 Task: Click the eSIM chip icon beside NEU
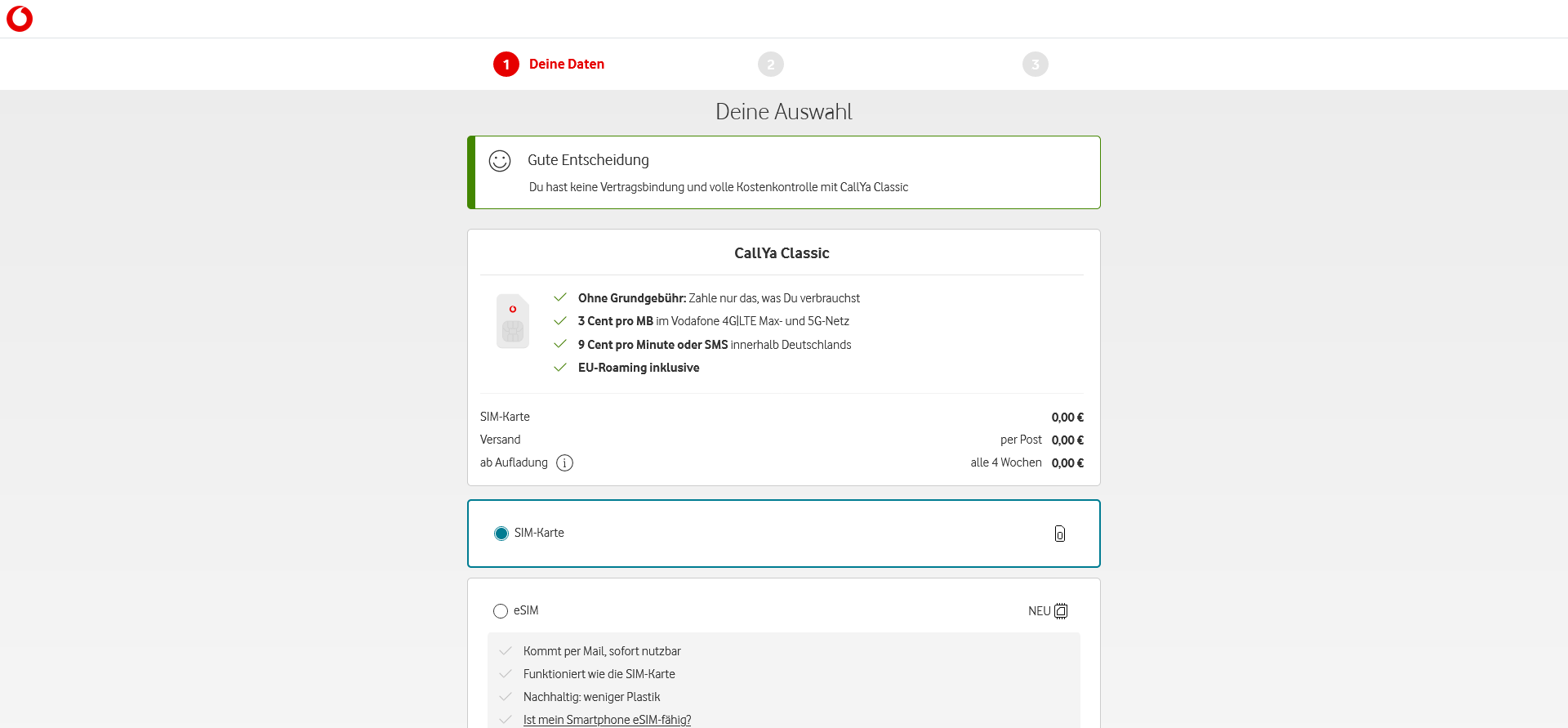(x=1061, y=611)
